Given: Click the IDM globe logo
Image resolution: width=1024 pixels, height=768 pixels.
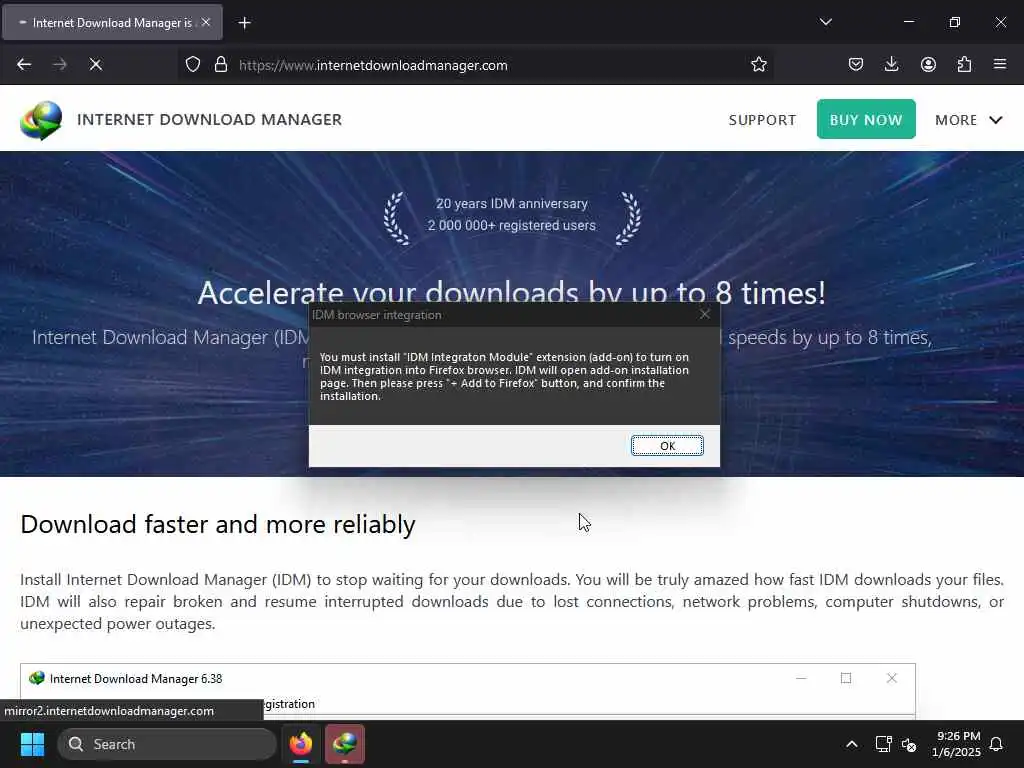Looking at the screenshot, I should coord(41,120).
